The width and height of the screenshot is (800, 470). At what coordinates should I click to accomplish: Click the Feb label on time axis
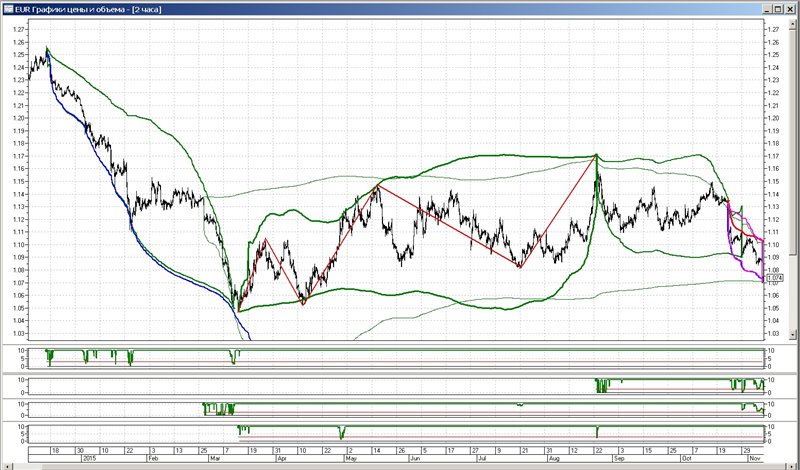[153, 458]
